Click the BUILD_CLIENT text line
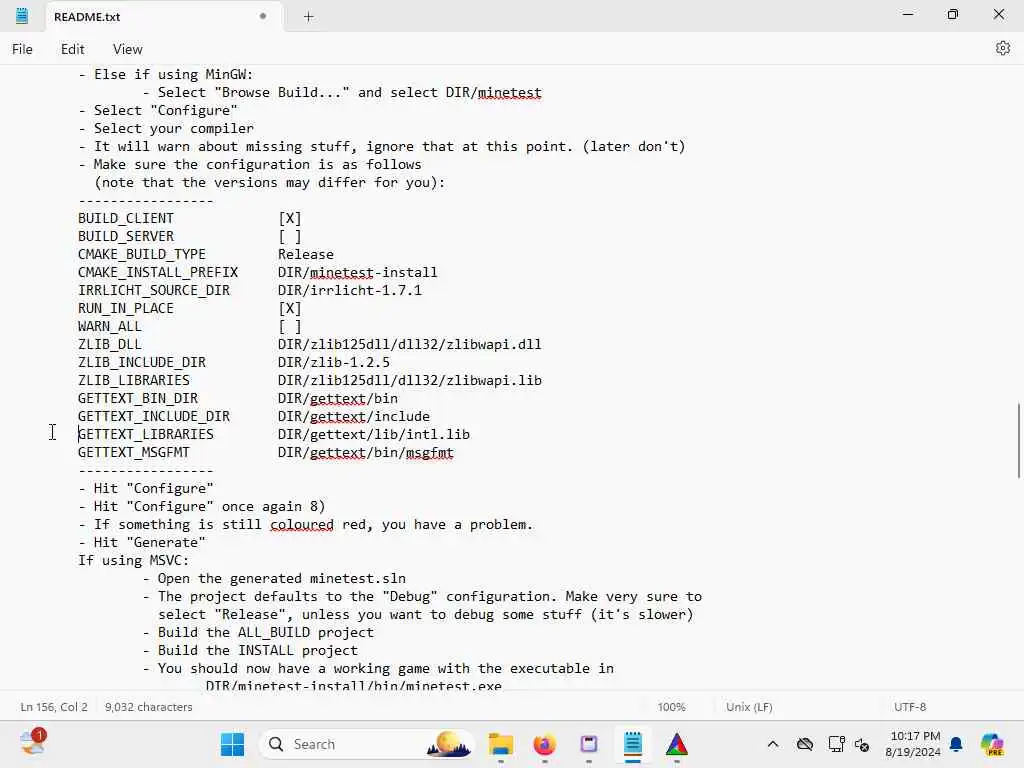The width and height of the screenshot is (1024, 768). coord(126,218)
